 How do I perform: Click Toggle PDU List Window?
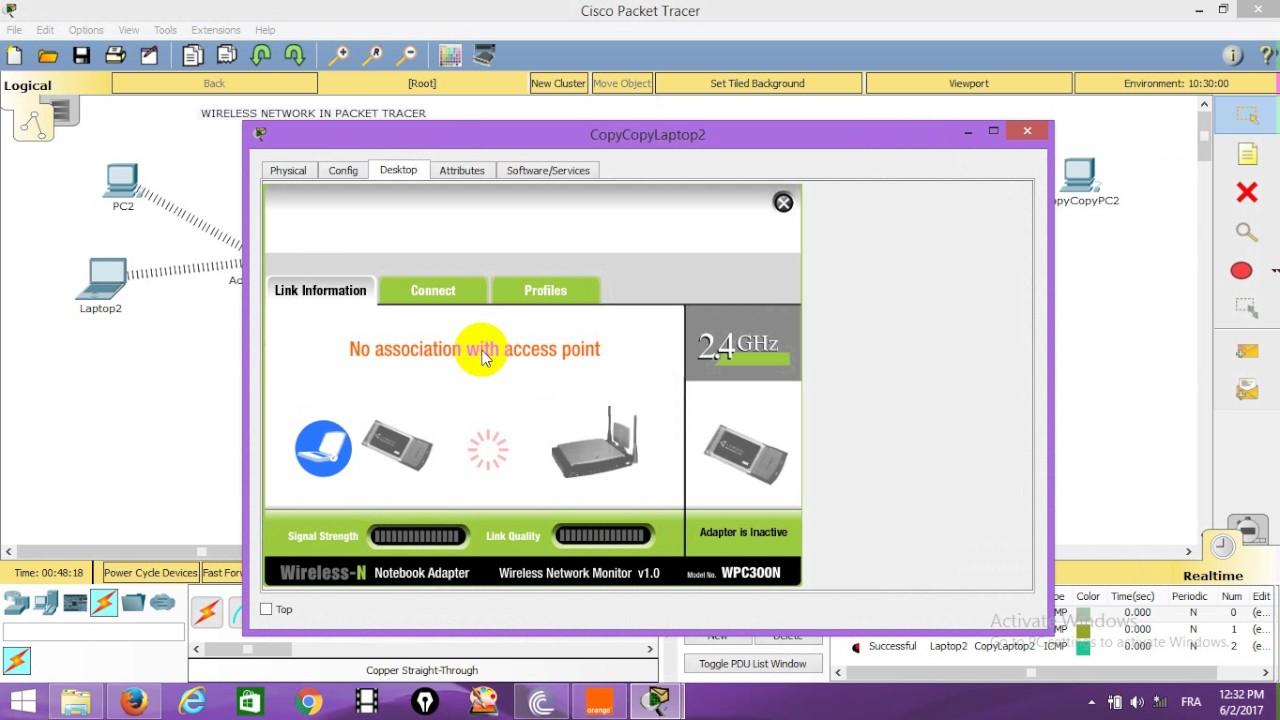point(752,664)
